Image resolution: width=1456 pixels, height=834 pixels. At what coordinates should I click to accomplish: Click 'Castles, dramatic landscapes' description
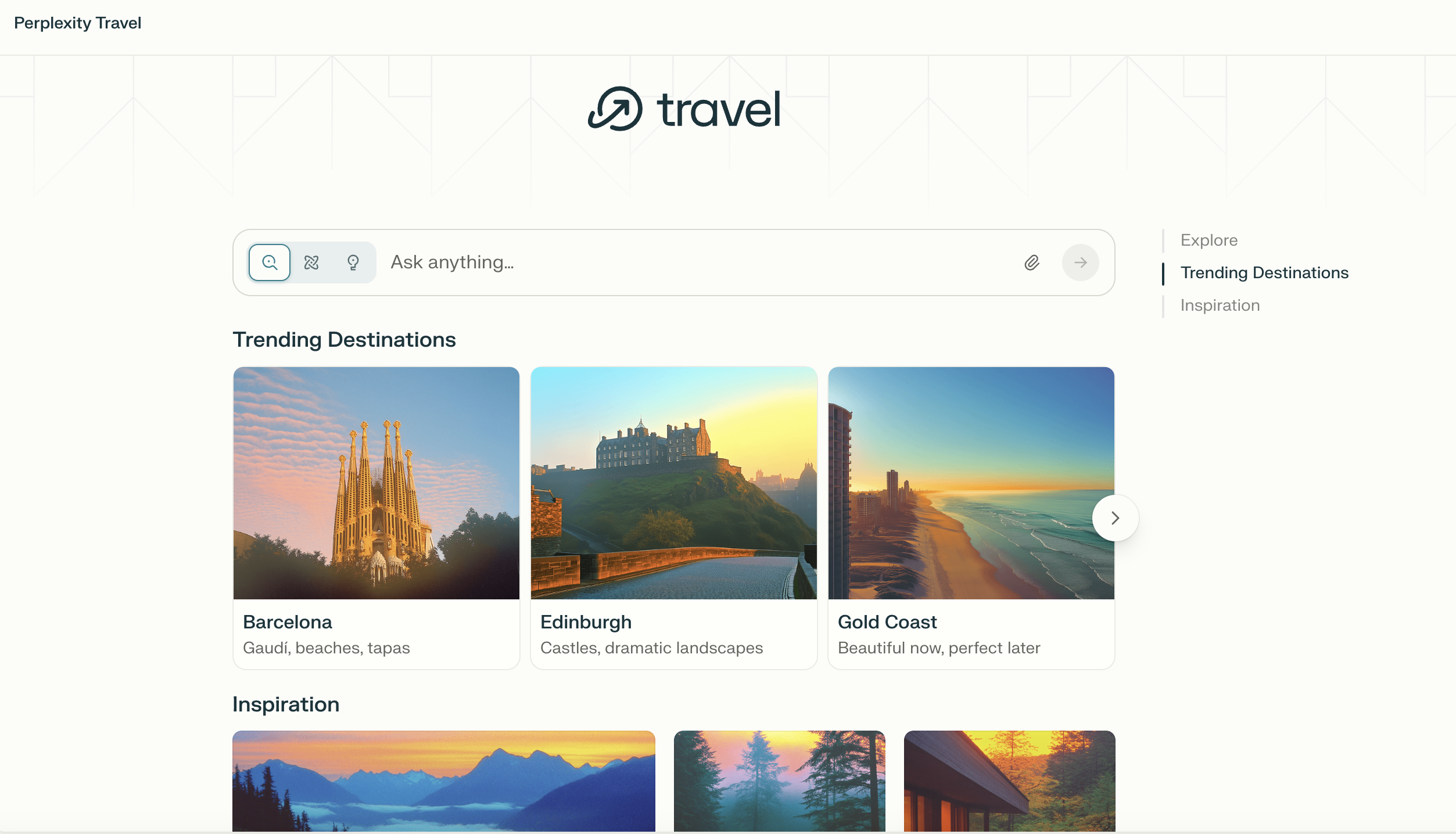pyautogui.click(x=651, y=648)
